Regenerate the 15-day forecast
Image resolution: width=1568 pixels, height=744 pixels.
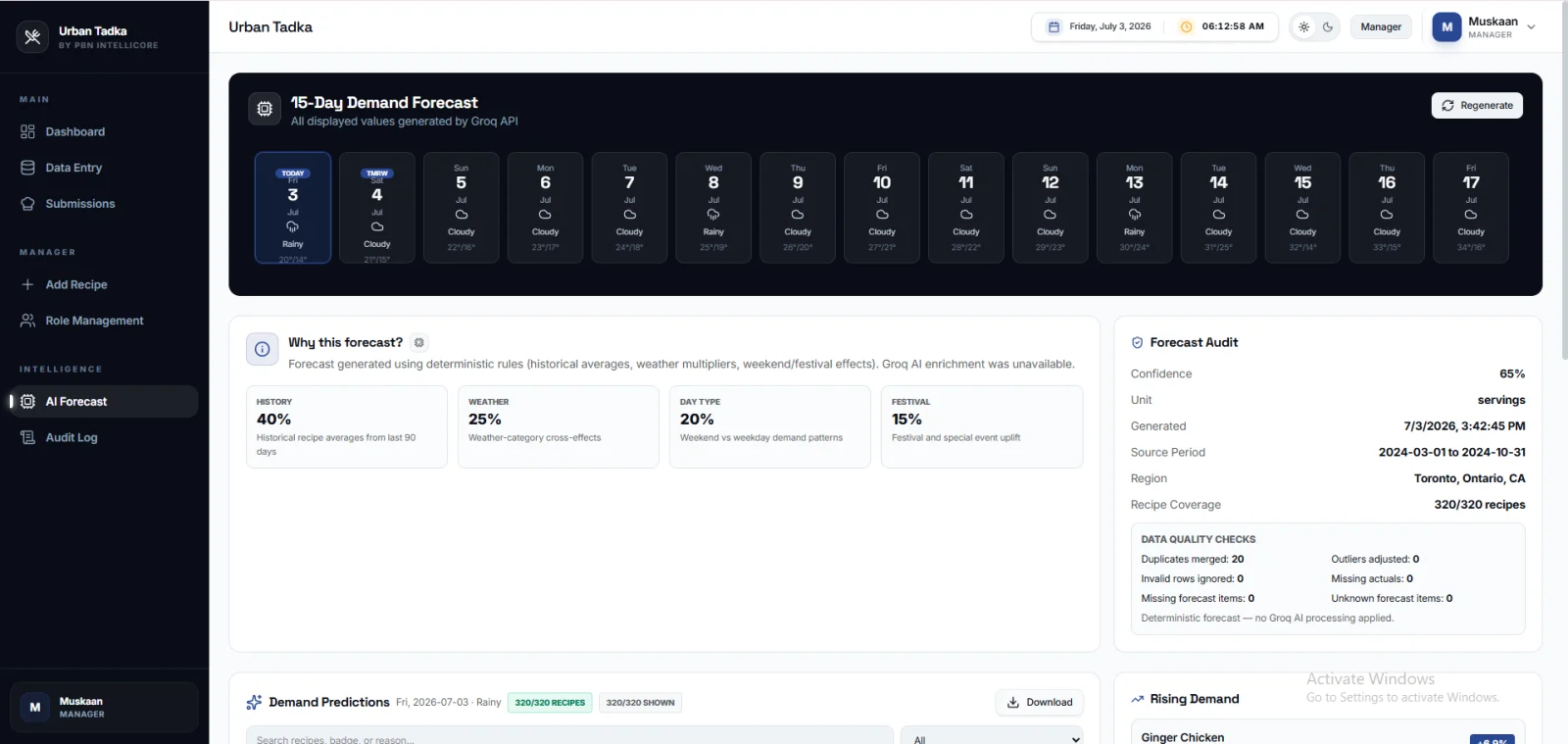point(1477,105)
